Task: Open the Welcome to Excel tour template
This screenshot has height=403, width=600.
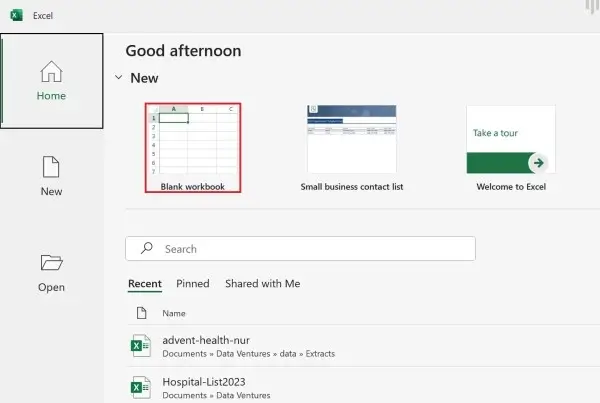Action: pyautogui.click(x=511, y=148)
